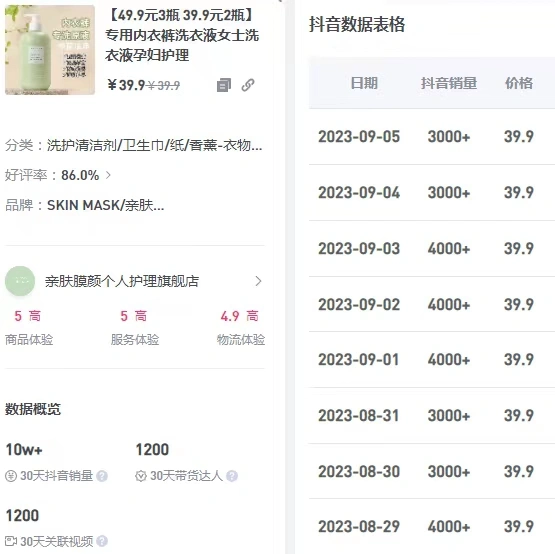Click the video camera icon beside 30天关联视频

click(x=11, y=541)
